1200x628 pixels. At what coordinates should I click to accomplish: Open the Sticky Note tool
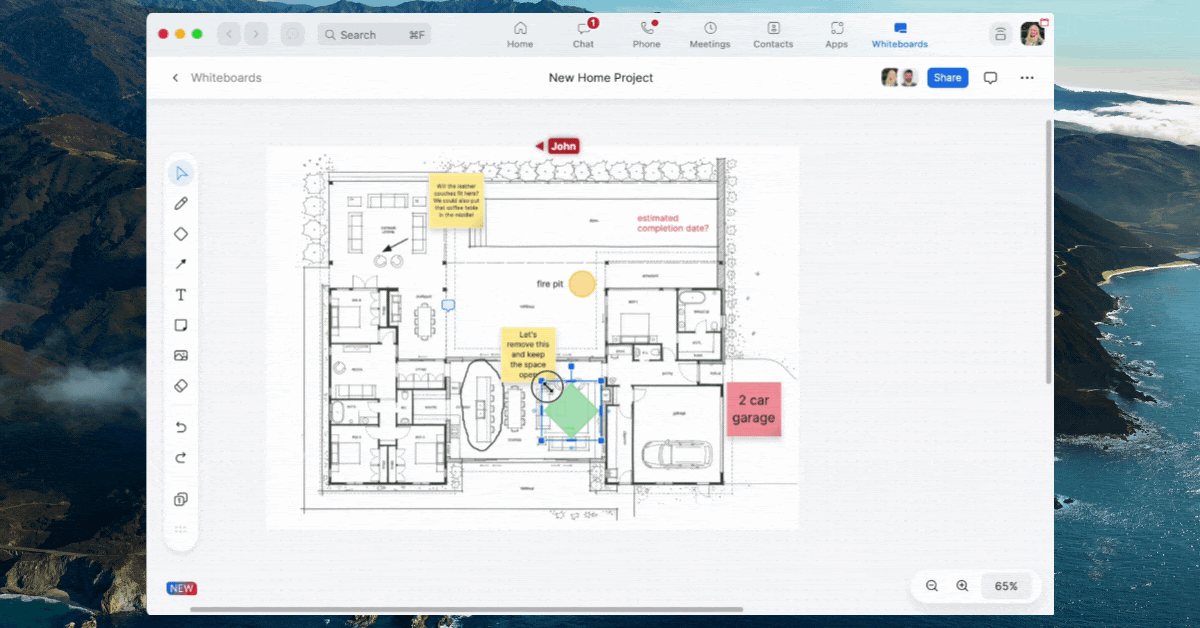(181, 324)
